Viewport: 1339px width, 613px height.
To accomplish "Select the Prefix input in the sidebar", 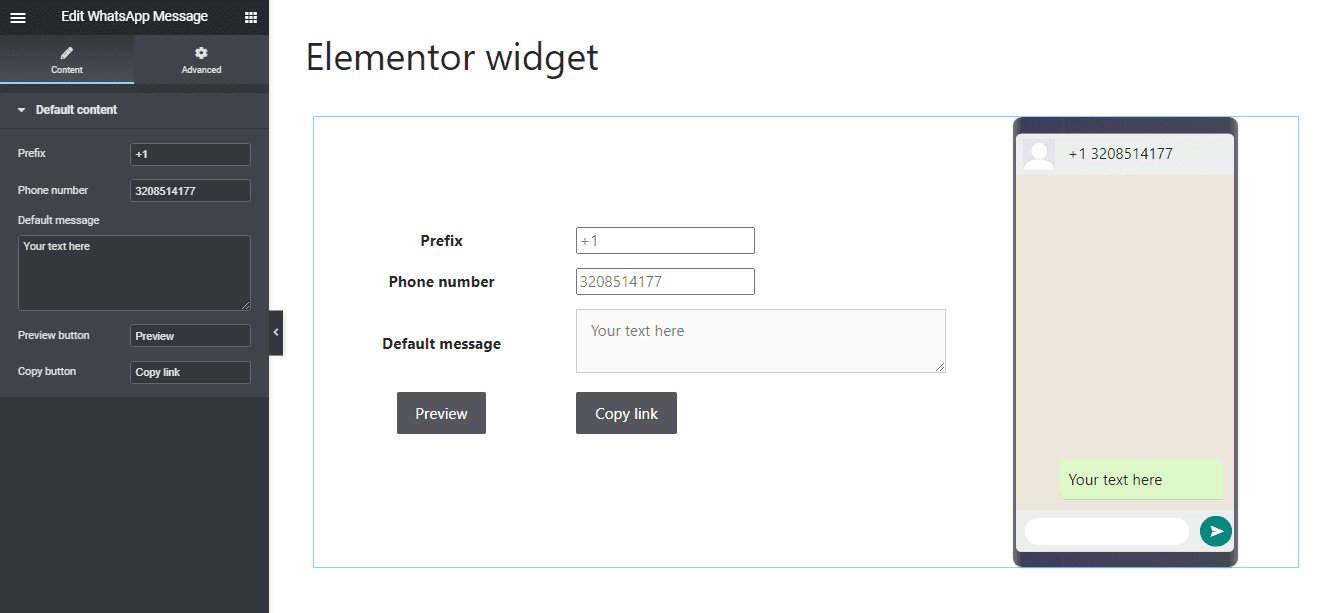I will click(x=190, y=154).
